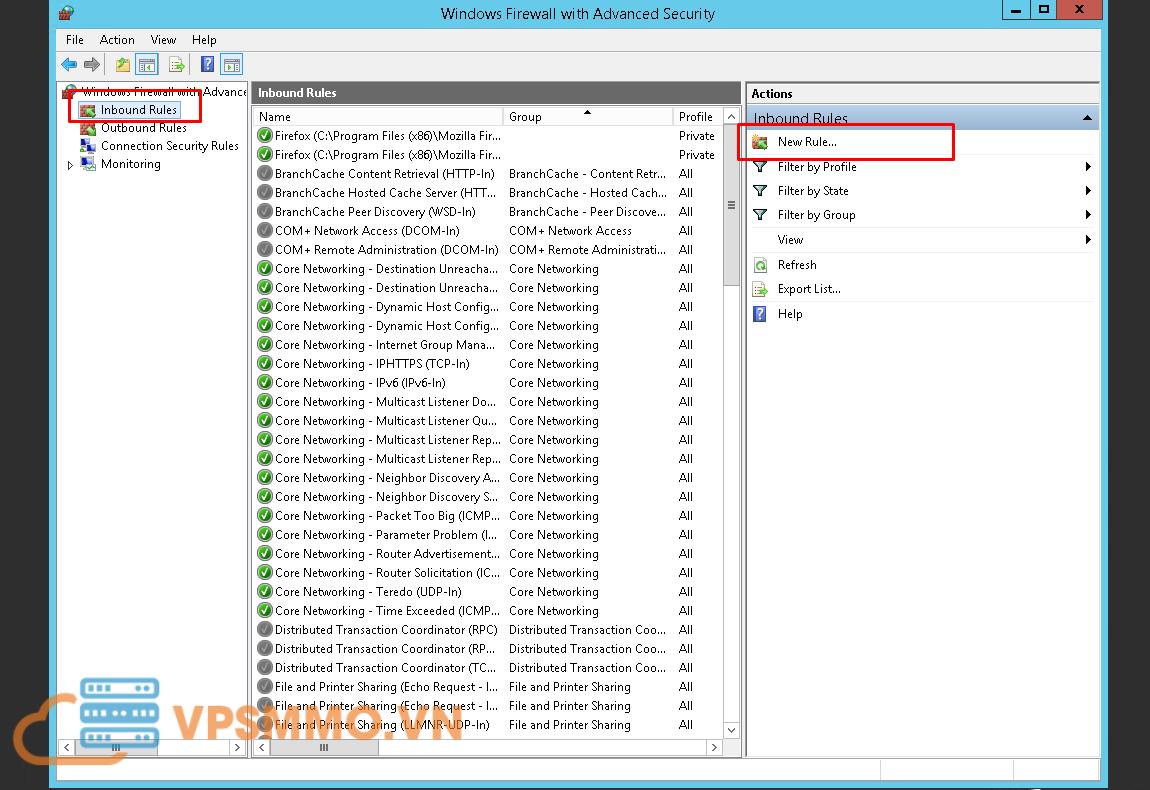Select the COM+ Network Access (DCOM-In) rule
The width and height of the screenshot is (1150, 790).
click(x=367, y=231)
